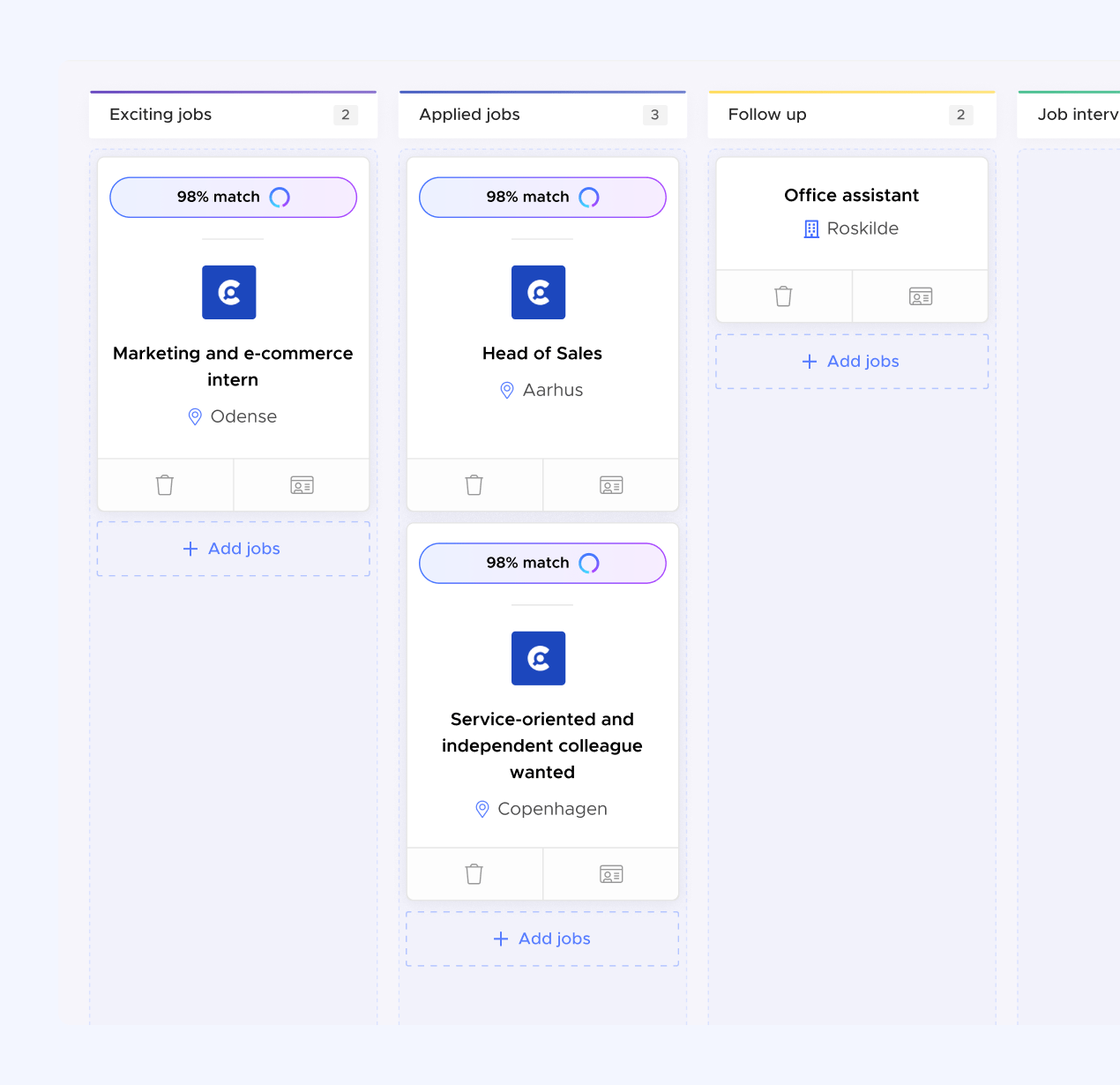Image resolution: width=1120 pixels, height=1085 pixels.
Task: Click the building icon next to Roskilde
Action: (x=810, y=228)
